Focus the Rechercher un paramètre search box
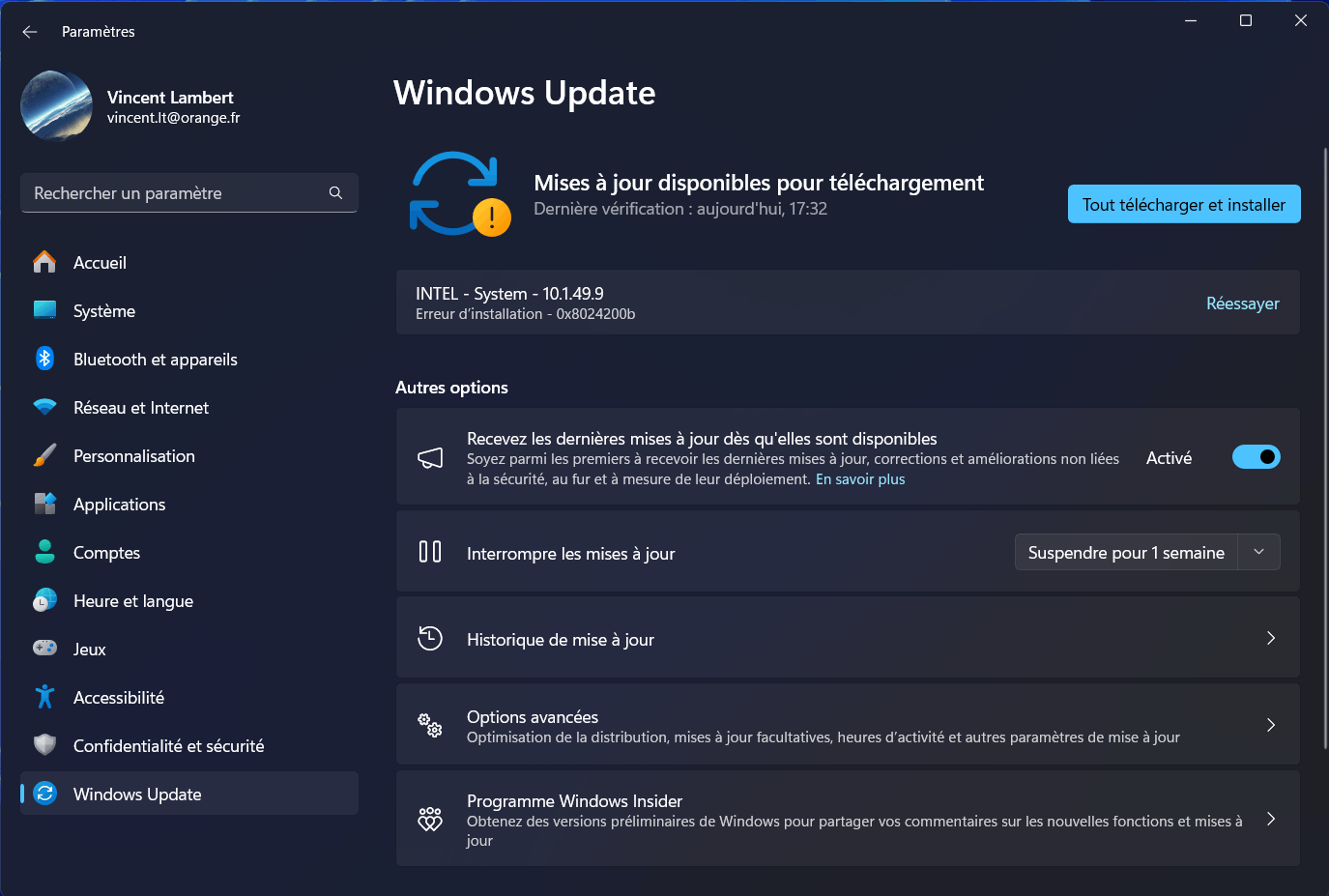Screen dimensions: 1329x896 point(189,193)
